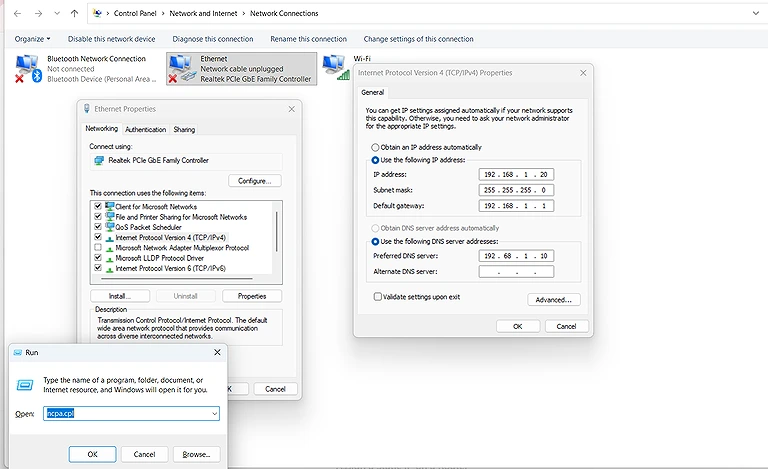Viewport: 768px width, 469px height.
Task: Click Network and Internet breadcrumb
Action: tap(203, 14)
